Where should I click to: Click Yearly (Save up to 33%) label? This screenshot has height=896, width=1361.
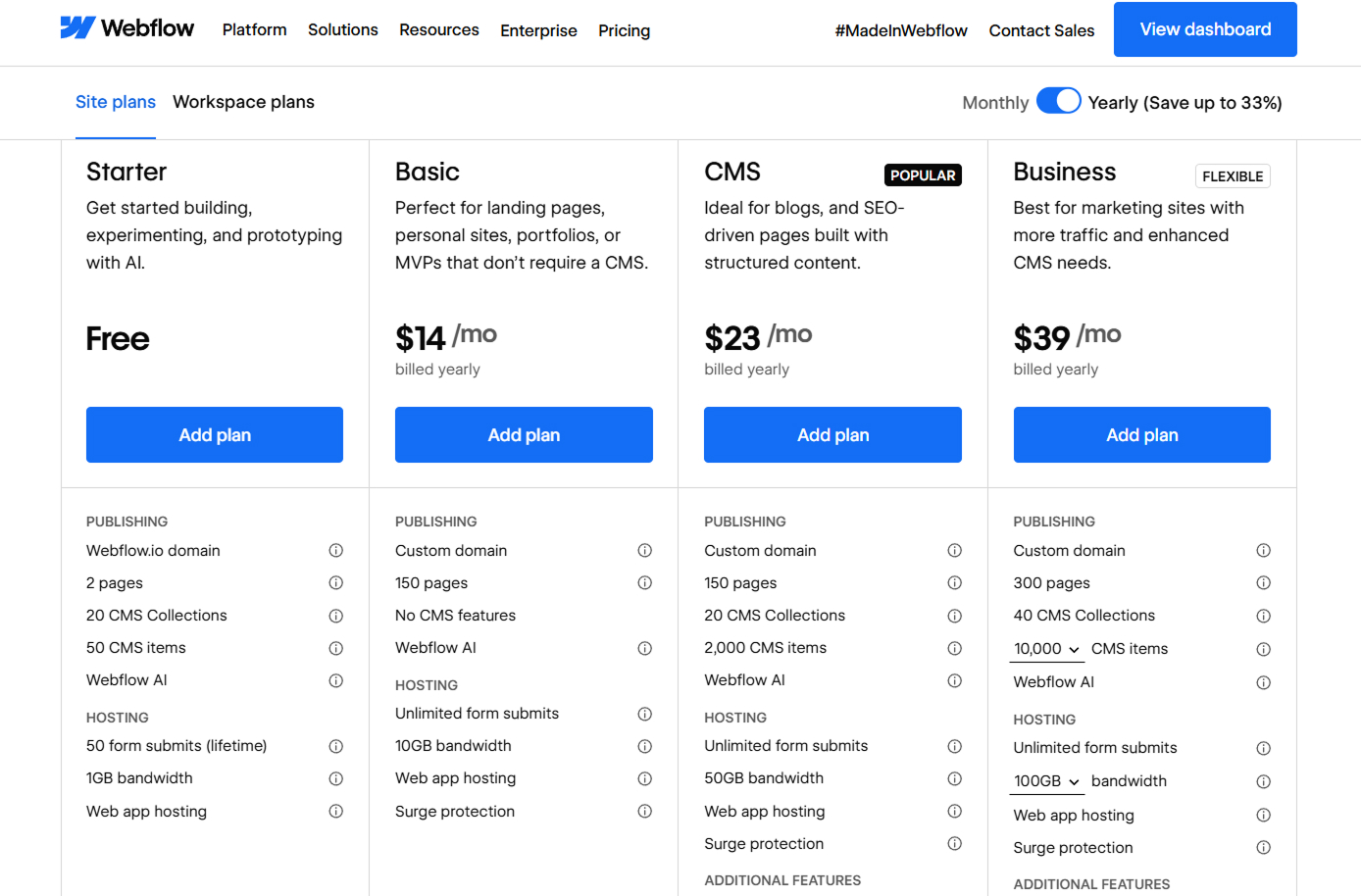1185,103
